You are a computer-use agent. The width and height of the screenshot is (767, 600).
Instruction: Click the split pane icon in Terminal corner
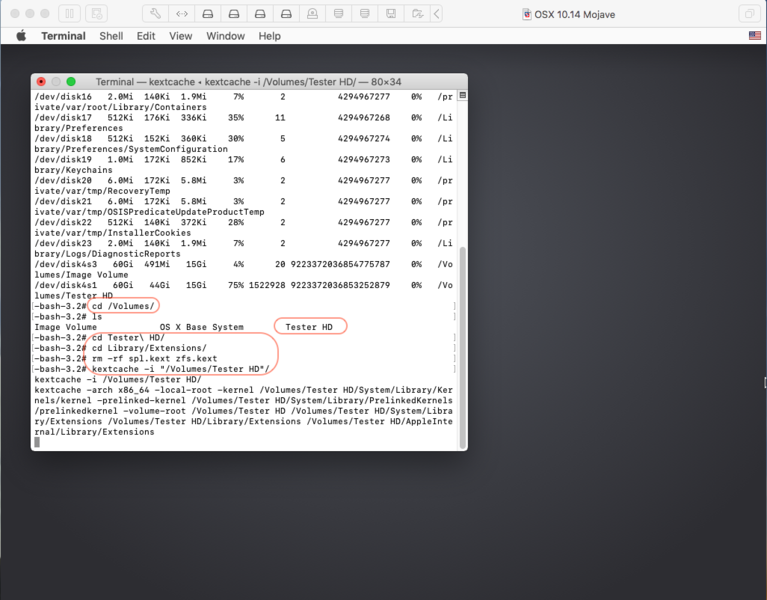click(462, 95)
